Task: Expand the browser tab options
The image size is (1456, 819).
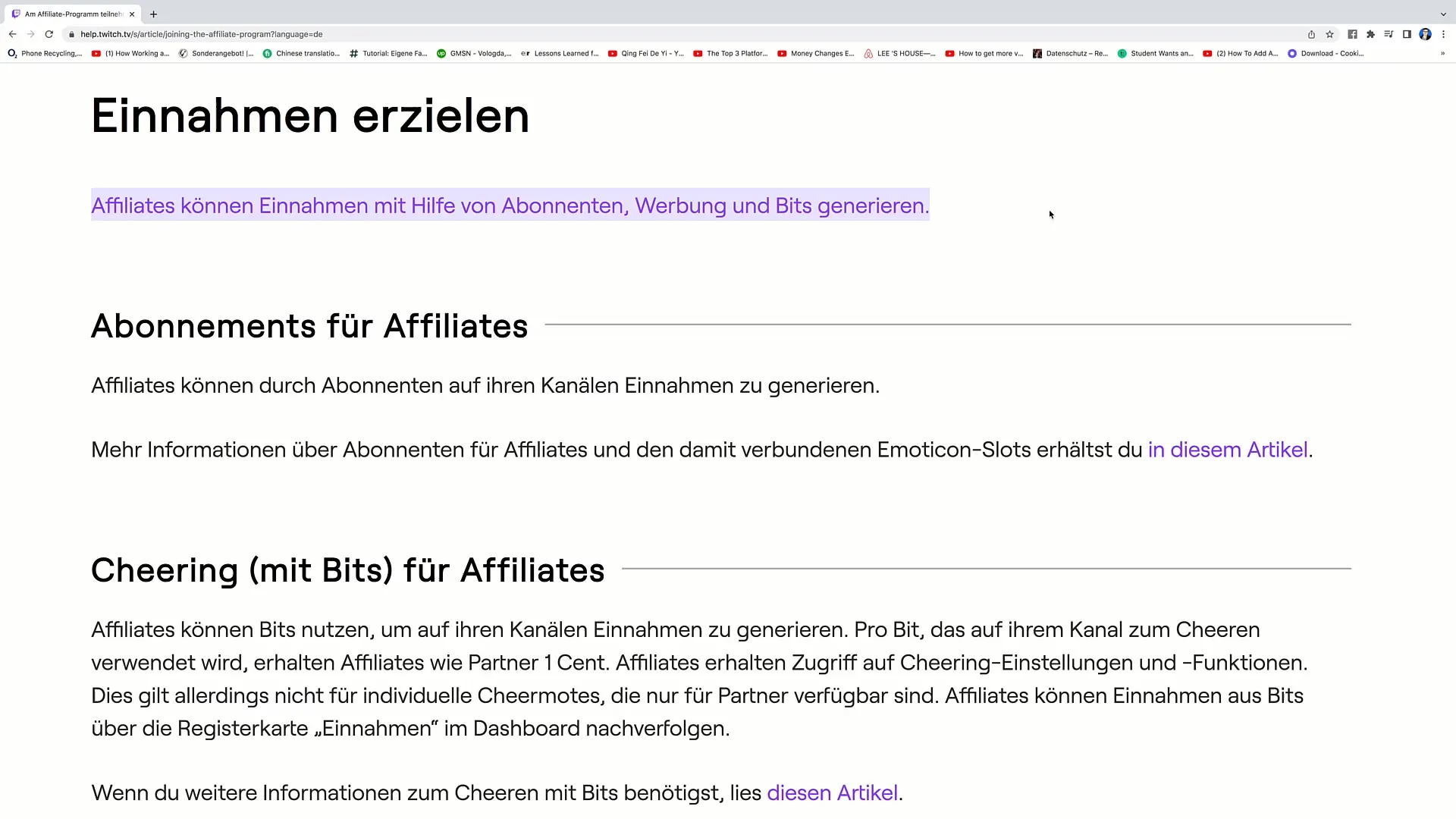Action: (1444, 14)
